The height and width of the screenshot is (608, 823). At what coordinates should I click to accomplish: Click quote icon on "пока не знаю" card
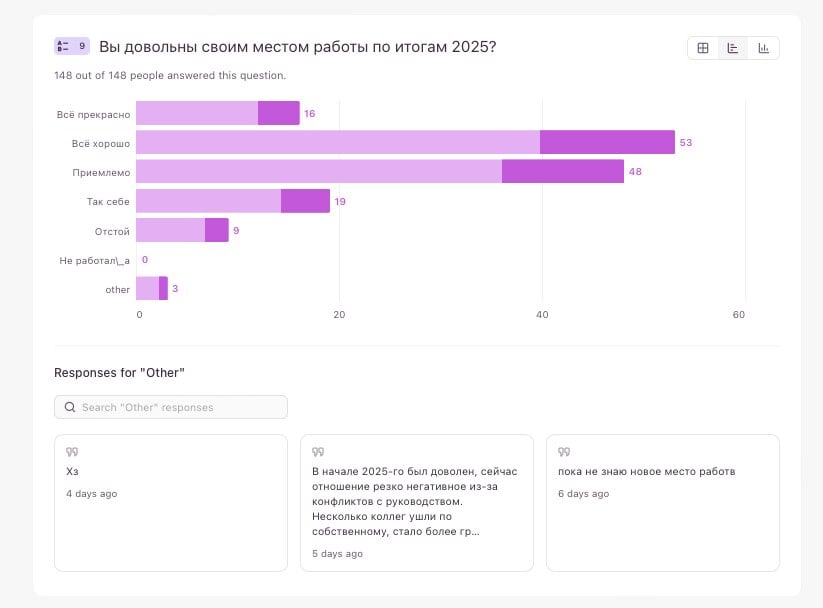click(564, 452)
